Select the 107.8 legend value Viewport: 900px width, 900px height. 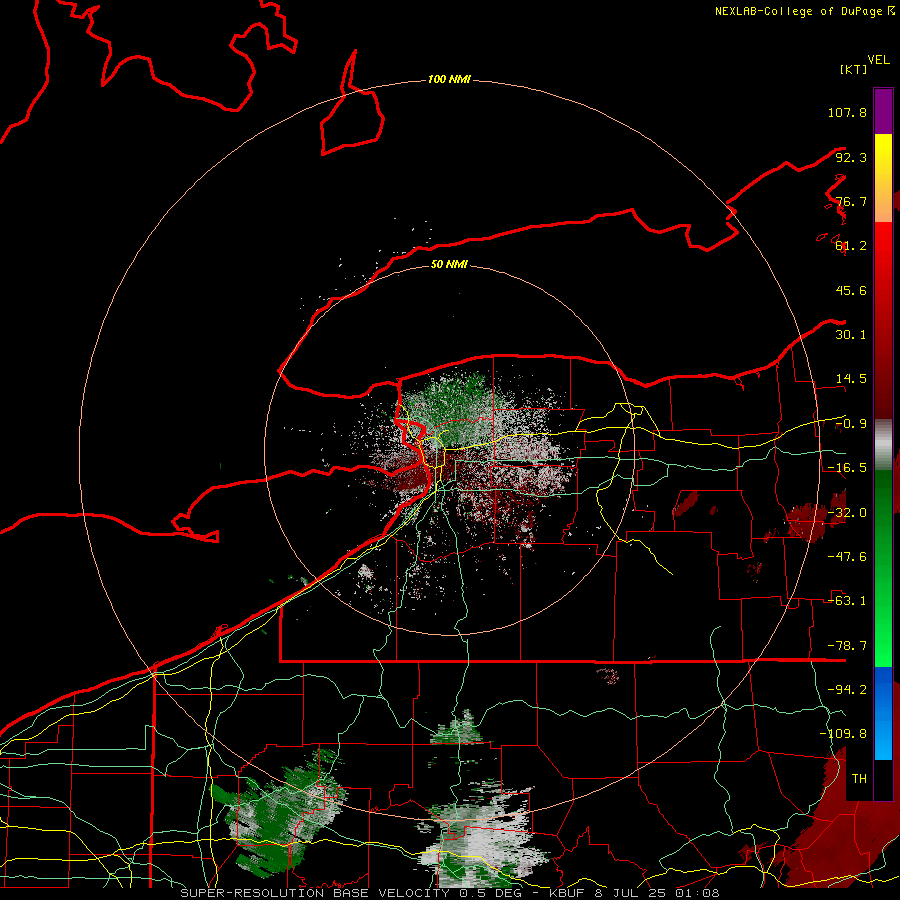(847, 112)
